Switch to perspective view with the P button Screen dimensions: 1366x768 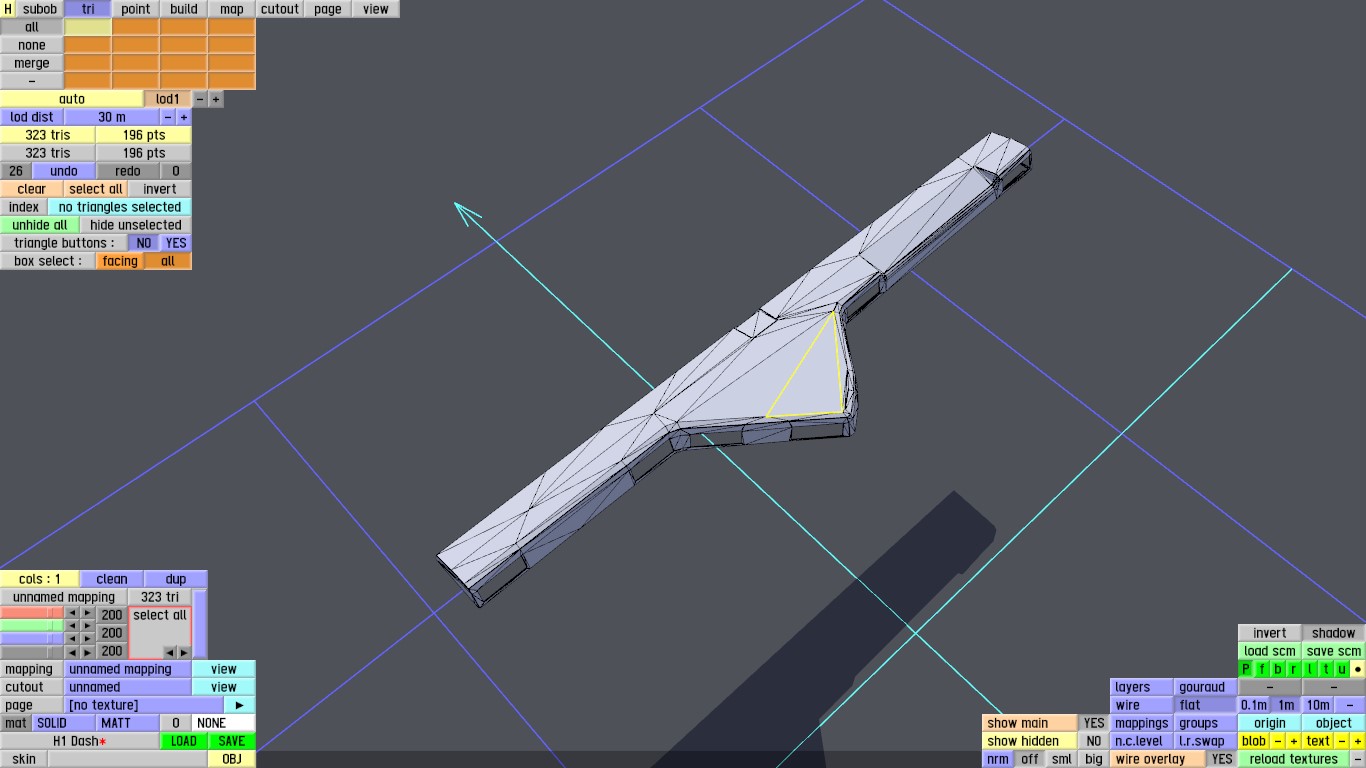[x=1246, y=669]
